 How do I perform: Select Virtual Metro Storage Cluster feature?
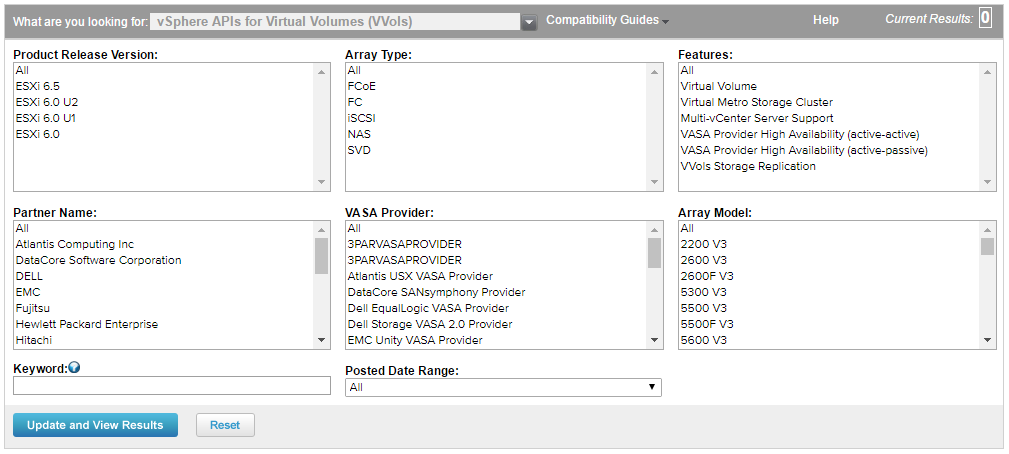pos(829,102)
